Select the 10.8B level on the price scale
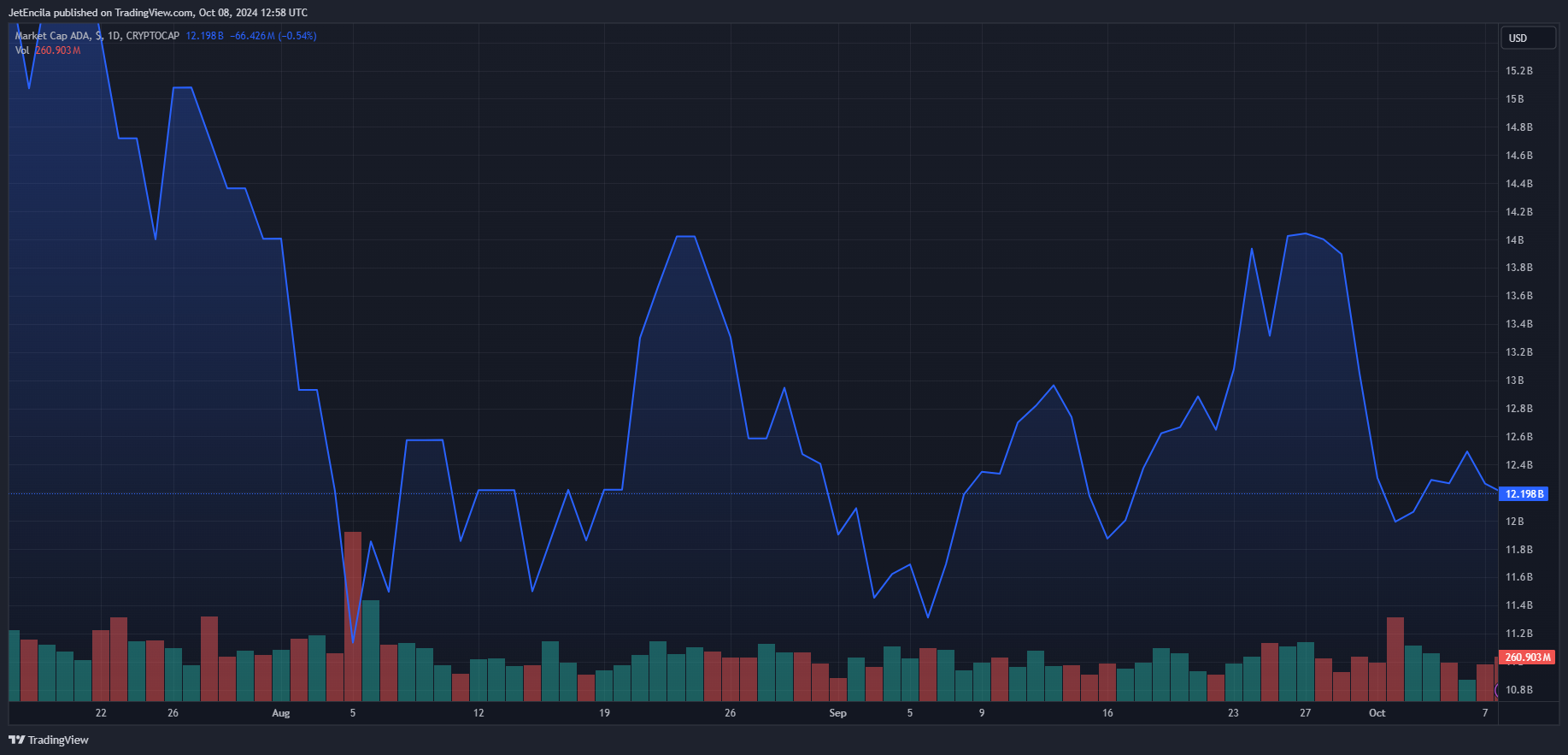This screenshot has height=755, width=1568. [1518, 690]
